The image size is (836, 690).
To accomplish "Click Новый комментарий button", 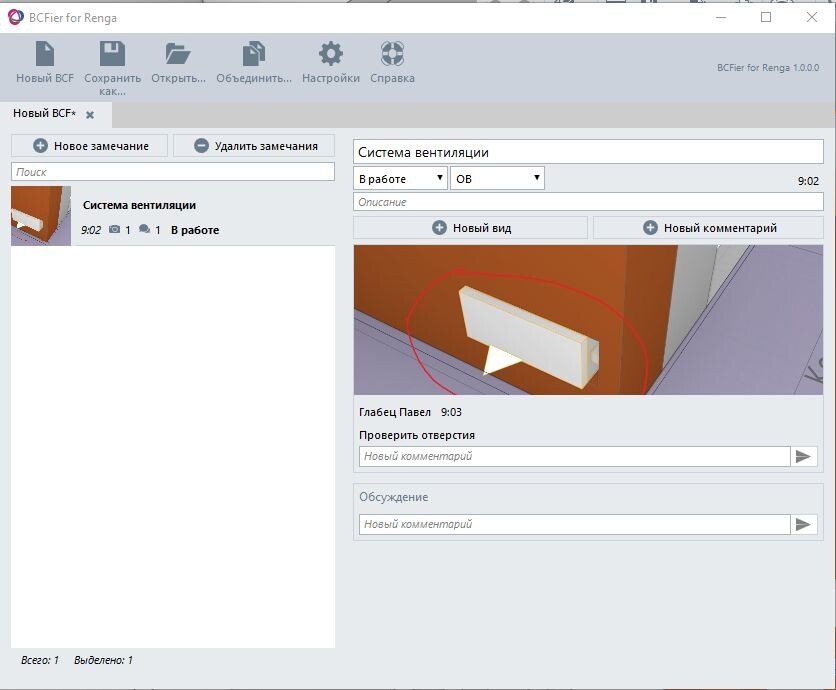I will click(709, 228).
